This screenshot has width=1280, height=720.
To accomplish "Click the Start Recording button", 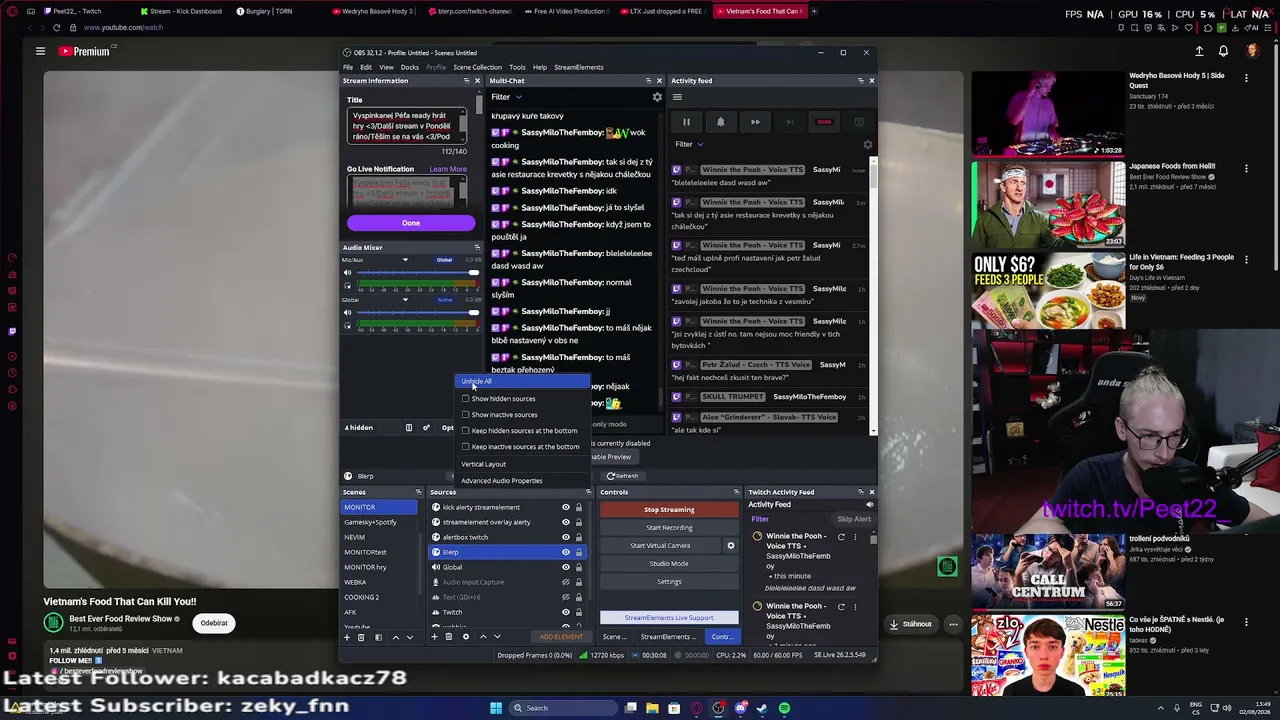I will click(x=669, y=527).
